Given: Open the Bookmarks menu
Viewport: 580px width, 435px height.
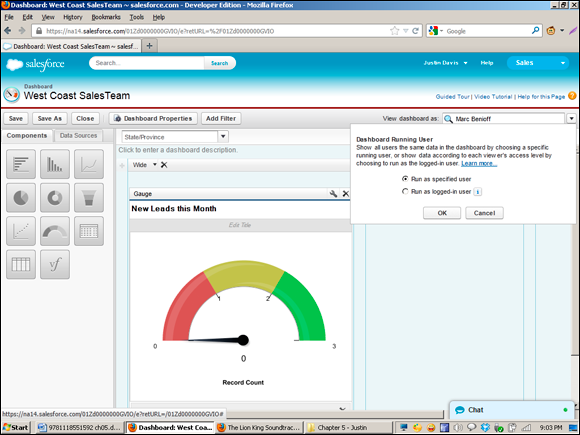Looking at the screenshot, I should point(106,17).
